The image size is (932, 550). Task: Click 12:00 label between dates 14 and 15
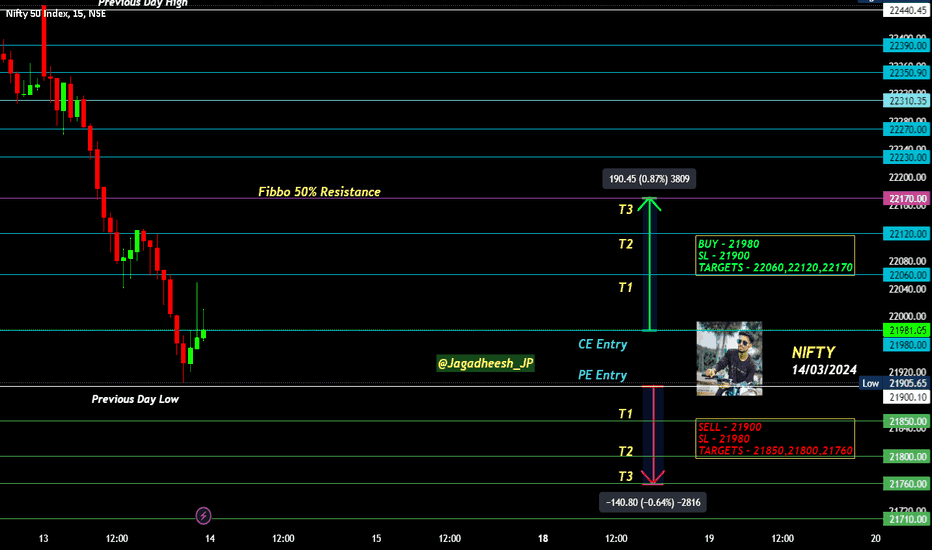click(284, 539)
